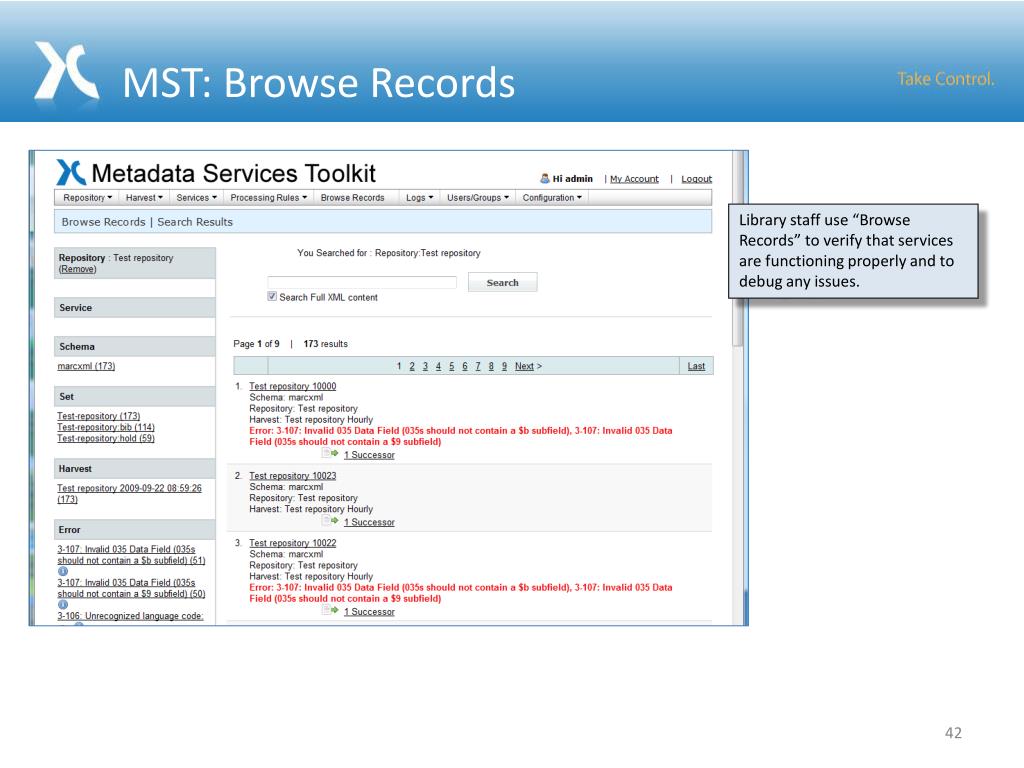
Task: Click successor arrow icon for record 10022
Action: 330,610
